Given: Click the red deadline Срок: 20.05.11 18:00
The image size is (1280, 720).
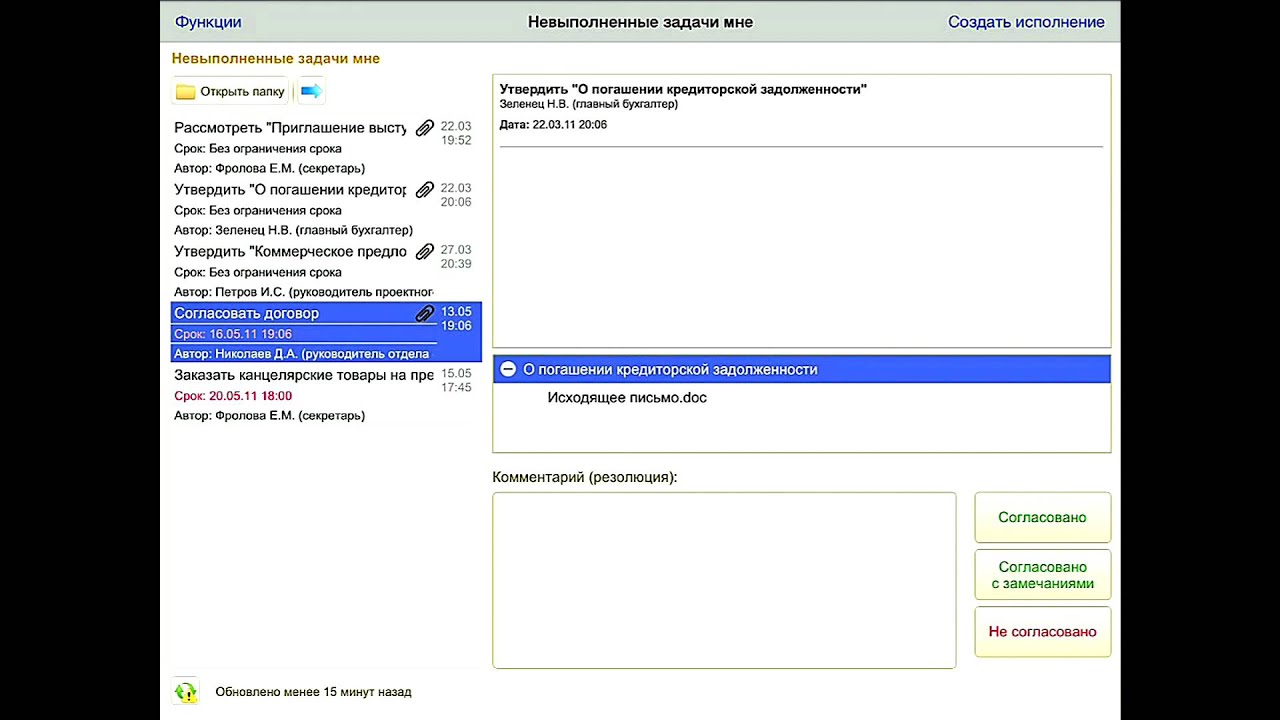Looking at the screenshot, I should (x=233, y=396).
